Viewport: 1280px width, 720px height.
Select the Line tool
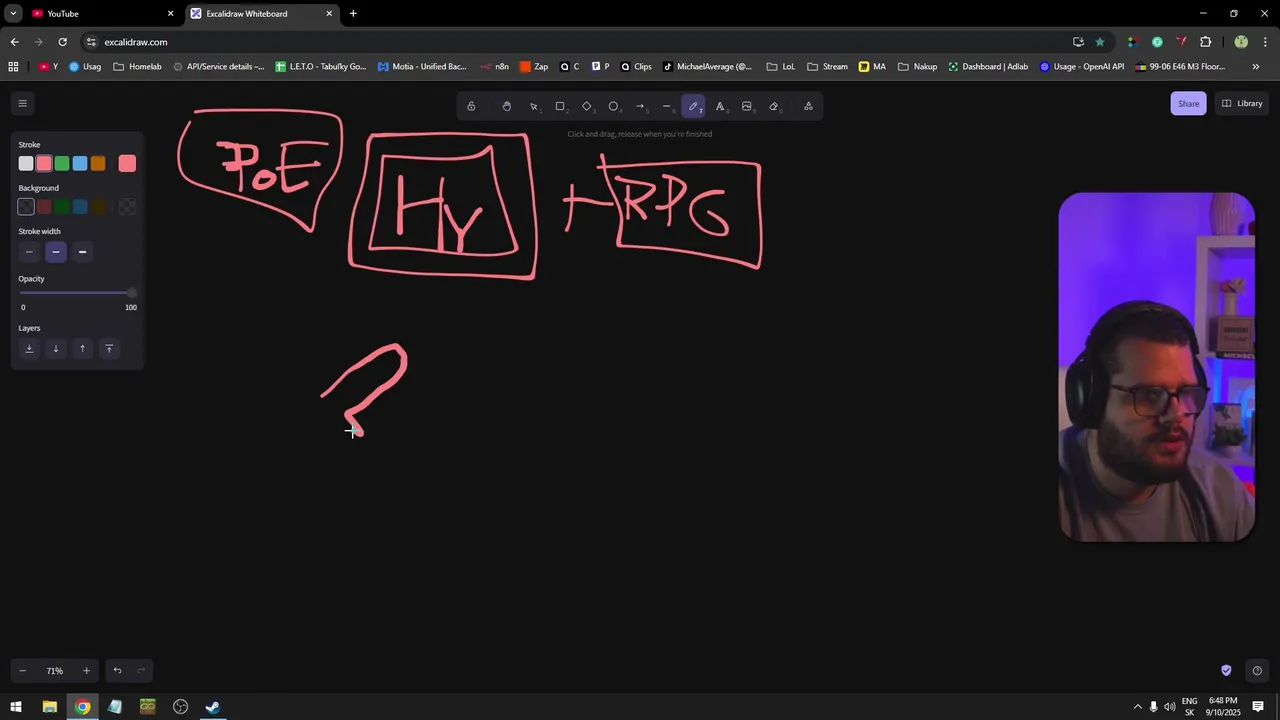click(667, 106)
